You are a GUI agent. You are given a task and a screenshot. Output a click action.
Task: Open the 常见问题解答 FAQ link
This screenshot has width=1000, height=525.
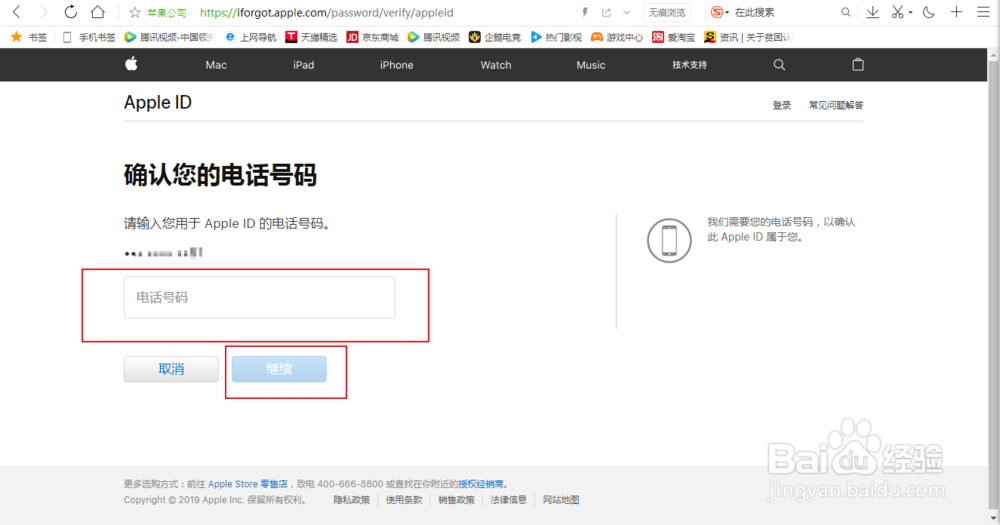click(x=836, y=105)
